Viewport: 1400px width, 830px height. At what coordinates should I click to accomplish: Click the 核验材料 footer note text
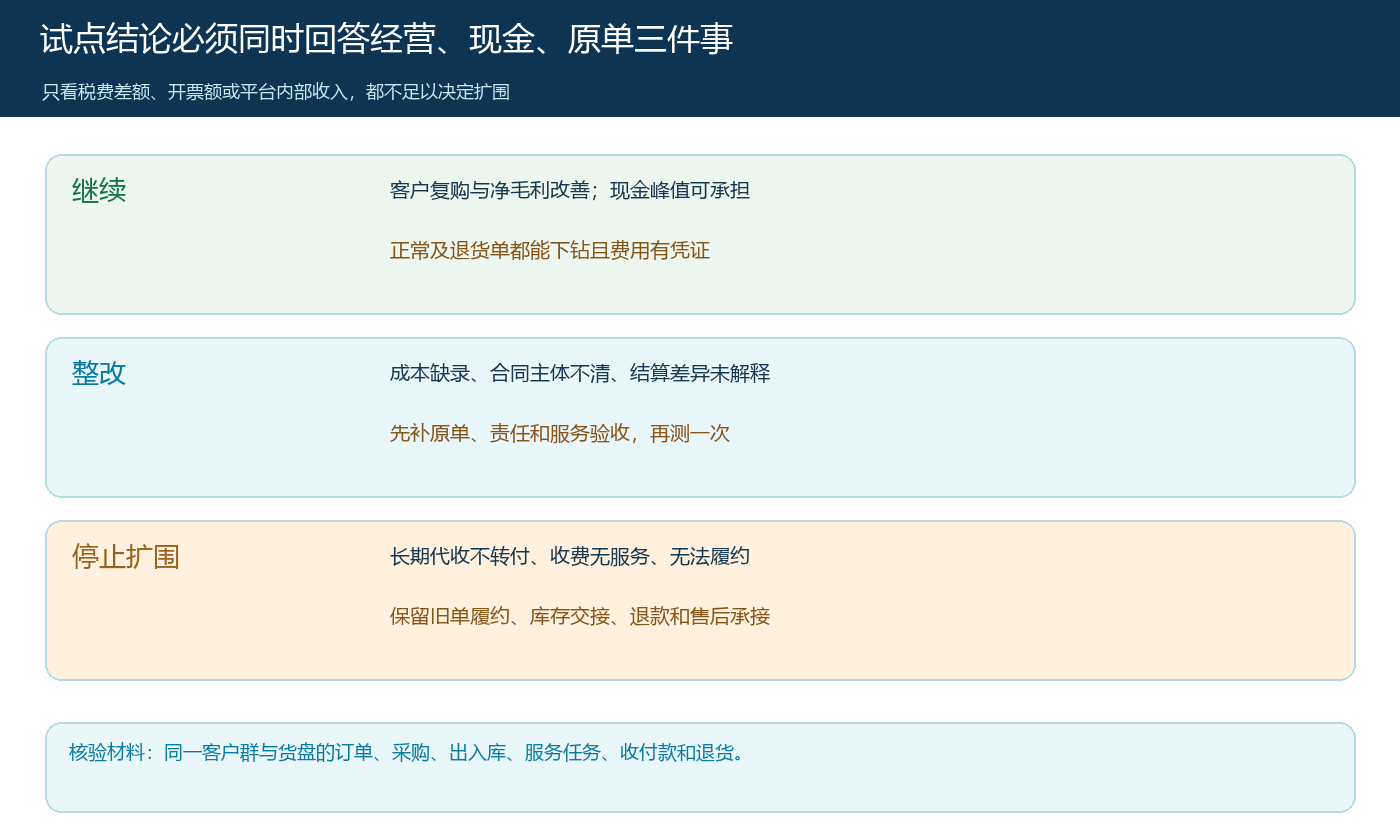406,752
